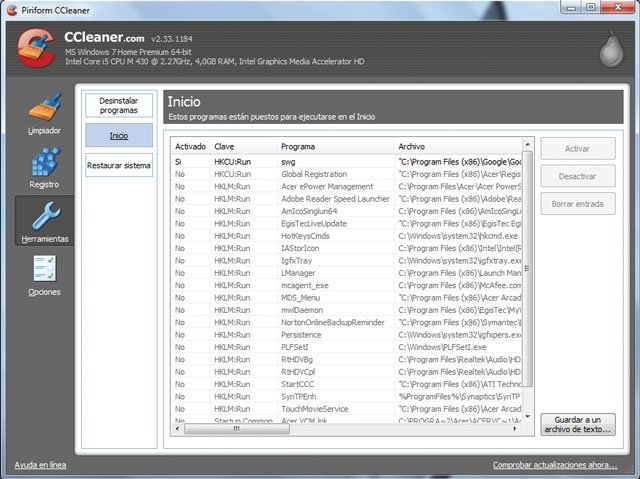Select the Acer ePower Management entry
This screenshot has height=479, width=640.
click(346, 186)
